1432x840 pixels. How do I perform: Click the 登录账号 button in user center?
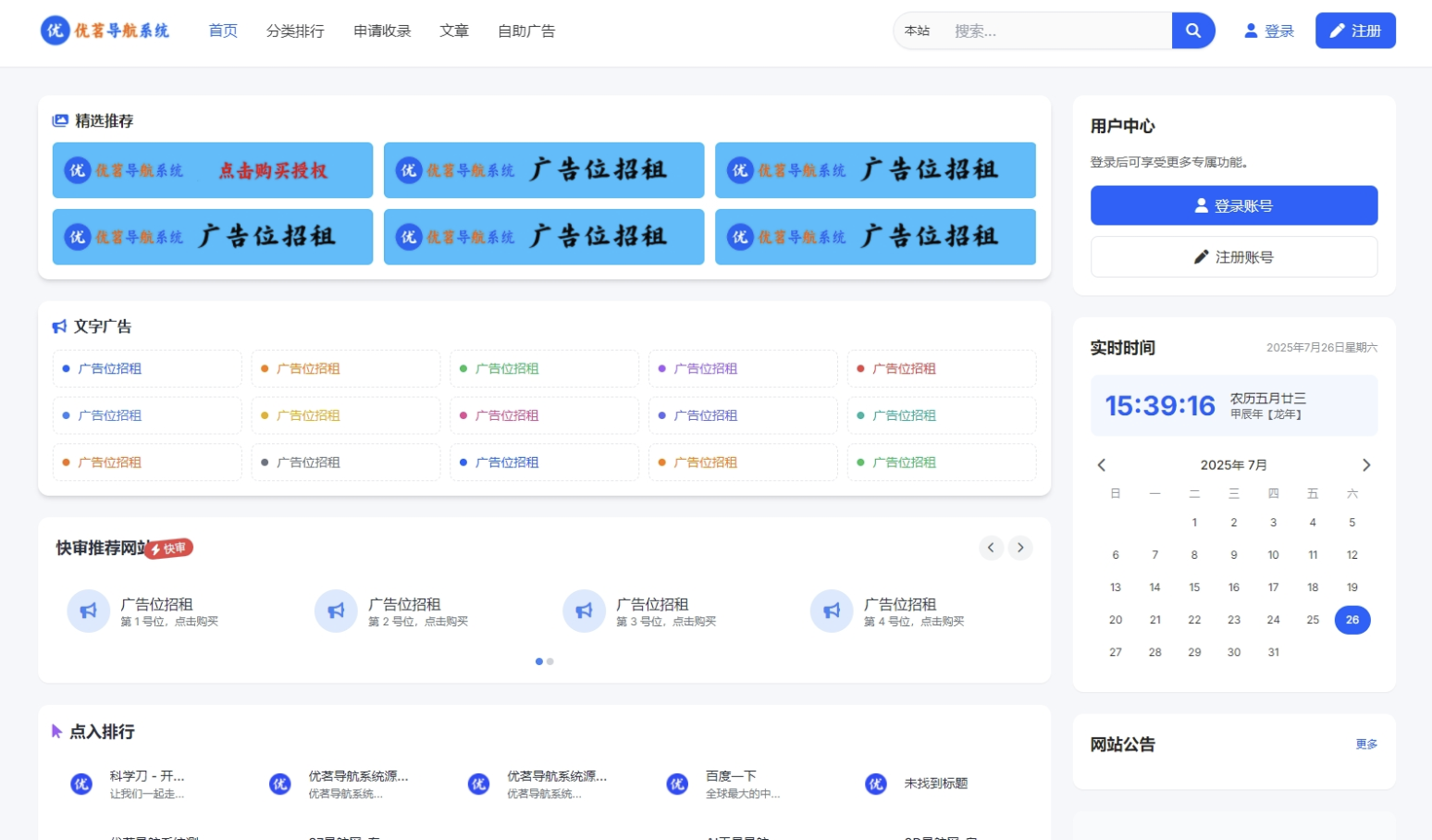coord(1233,205)
